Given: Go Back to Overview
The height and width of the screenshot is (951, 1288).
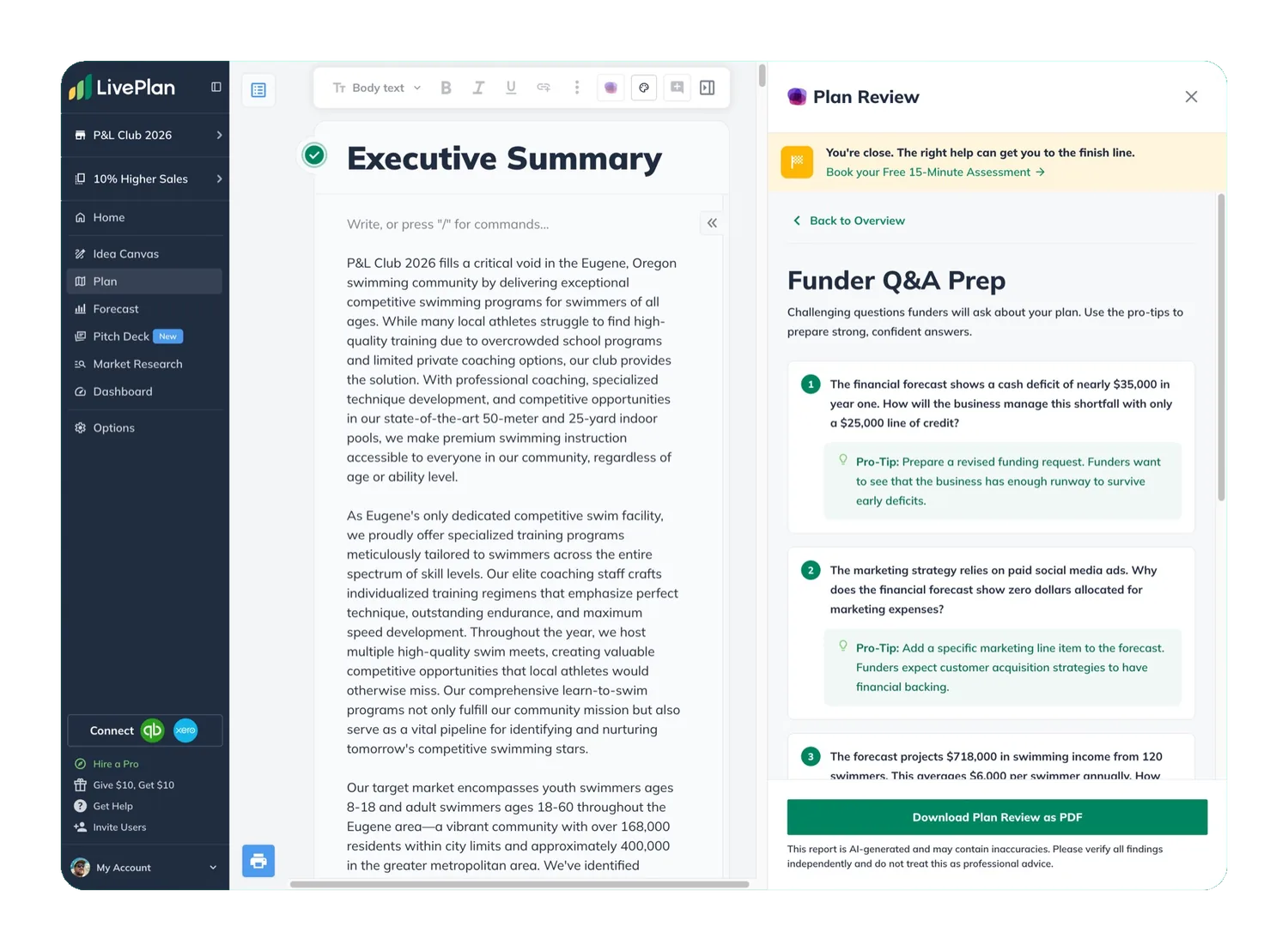Looking at the screenshot, I should [x=848, y=221].
